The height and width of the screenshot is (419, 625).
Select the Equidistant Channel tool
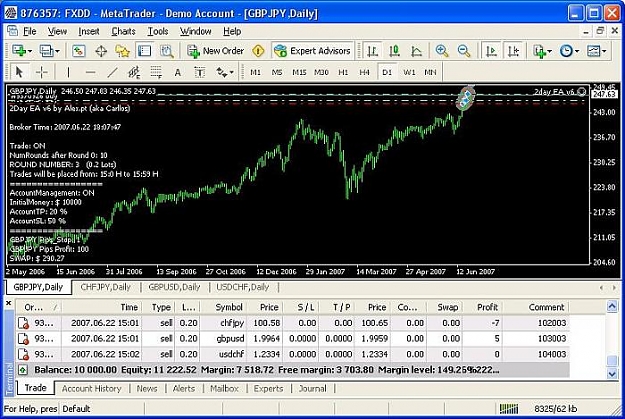(x=134, y=72)
